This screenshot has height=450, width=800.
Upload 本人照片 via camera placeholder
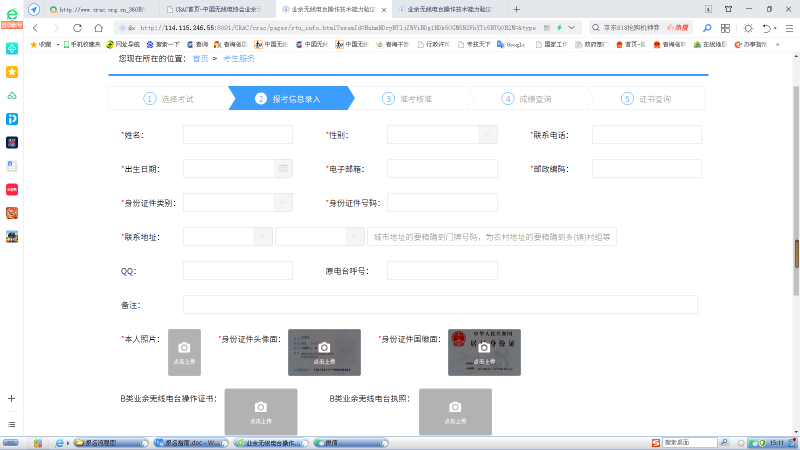tap(184, 351)
